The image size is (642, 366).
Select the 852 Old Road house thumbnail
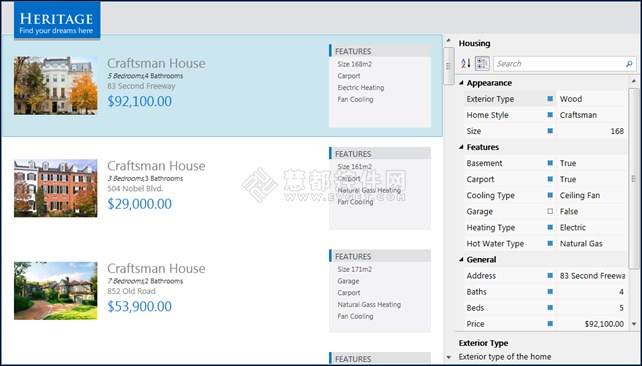(56, 291)
